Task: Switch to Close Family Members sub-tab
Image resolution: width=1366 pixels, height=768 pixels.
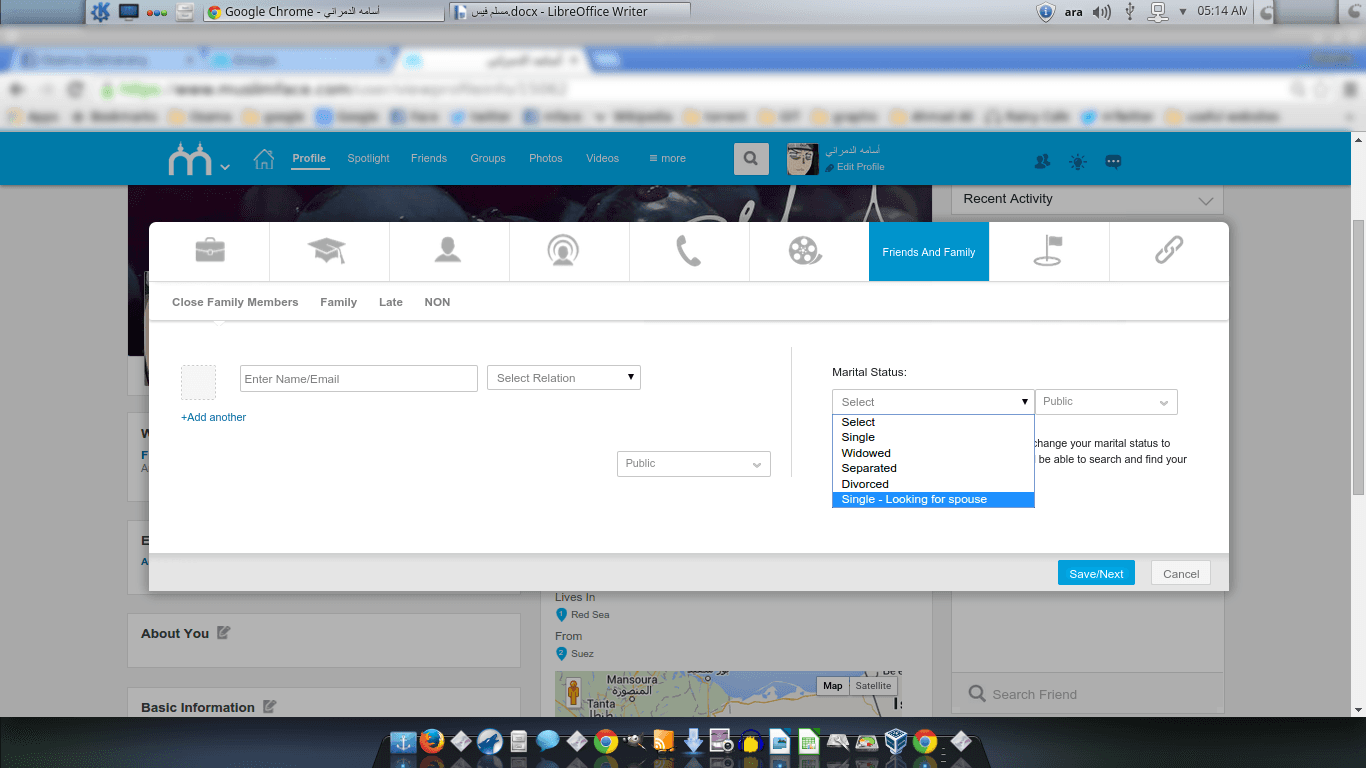Action: tap(235, 302)
